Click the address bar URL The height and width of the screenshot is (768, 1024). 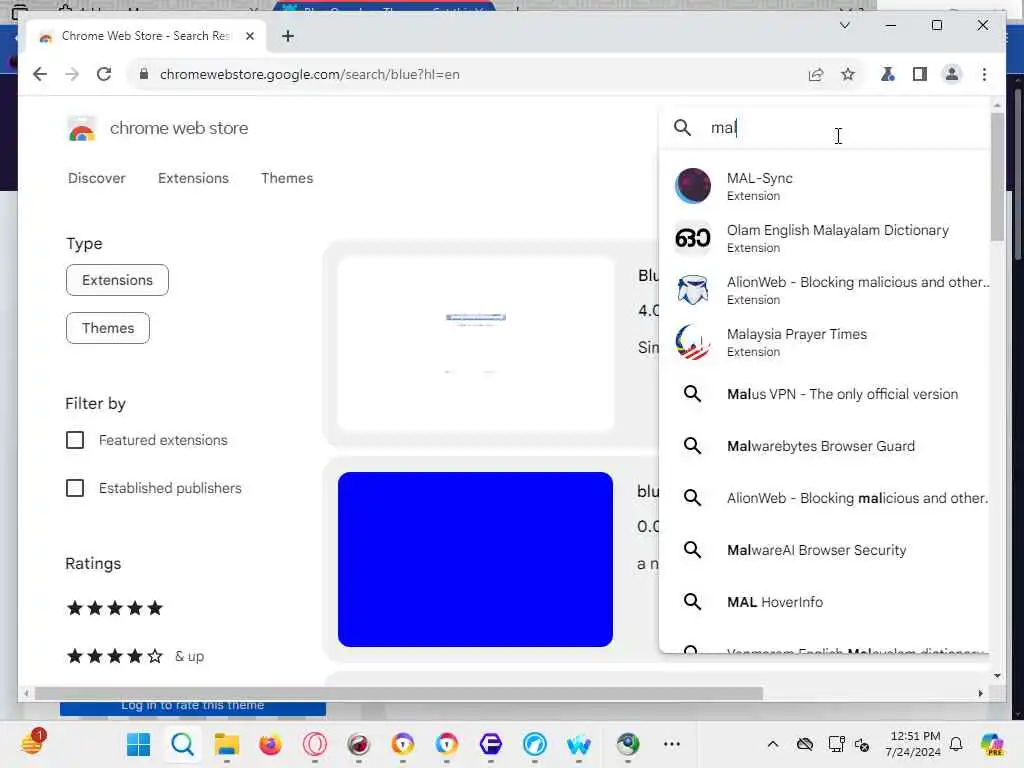[x=310, y=74]
